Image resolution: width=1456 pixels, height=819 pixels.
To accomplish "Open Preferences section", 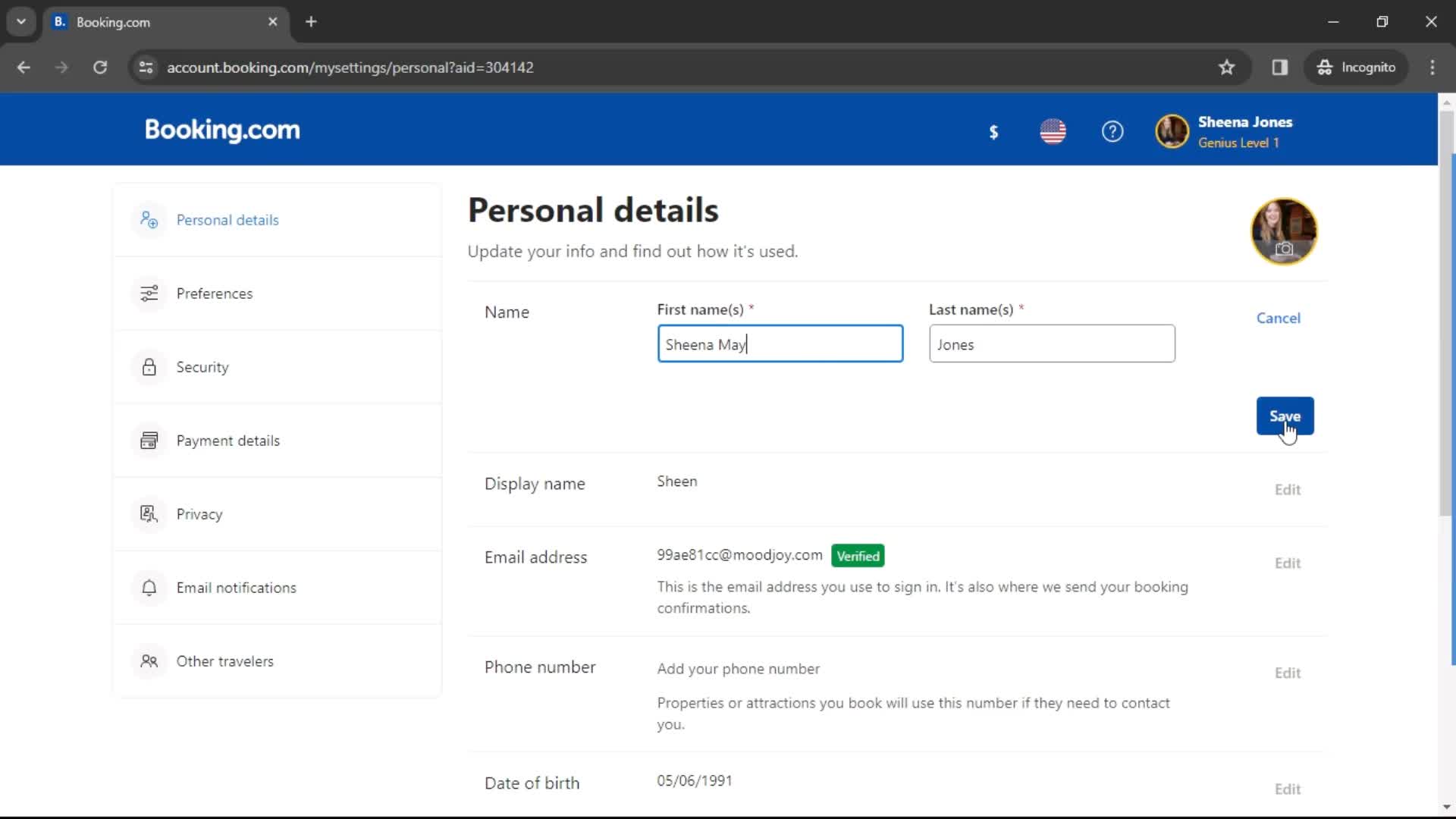I will coord(278,293).
